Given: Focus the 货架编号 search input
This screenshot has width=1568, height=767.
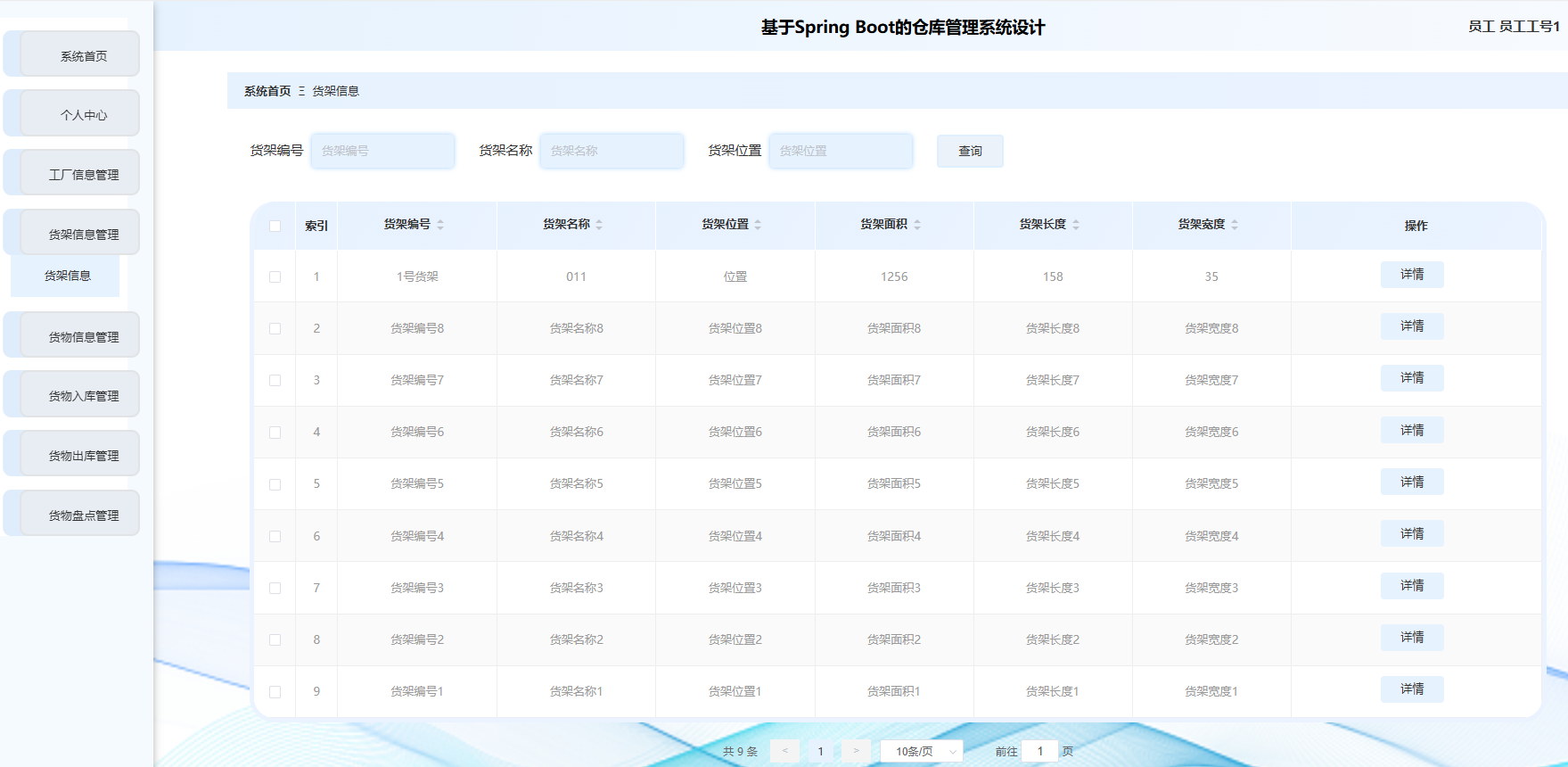Looking at the screenshot, I should click(x=382, y=151).
